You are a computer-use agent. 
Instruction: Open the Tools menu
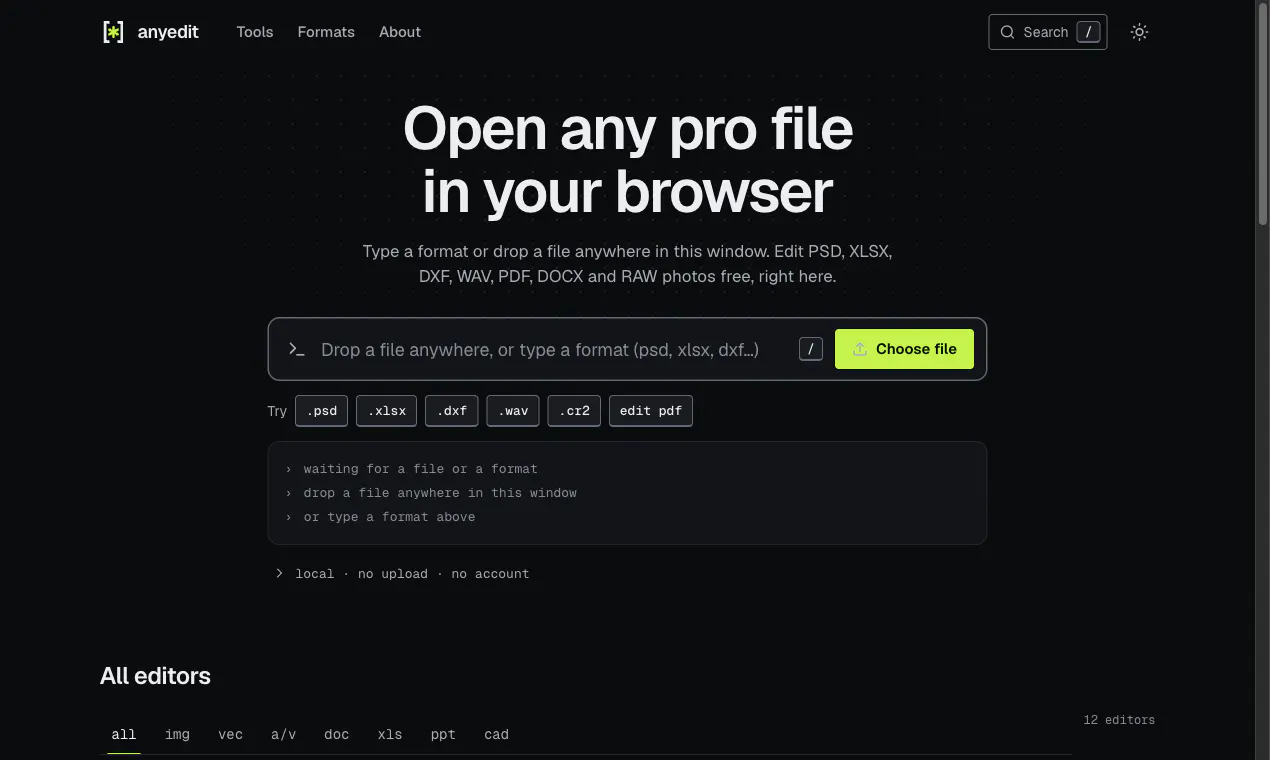coord(255,32)
